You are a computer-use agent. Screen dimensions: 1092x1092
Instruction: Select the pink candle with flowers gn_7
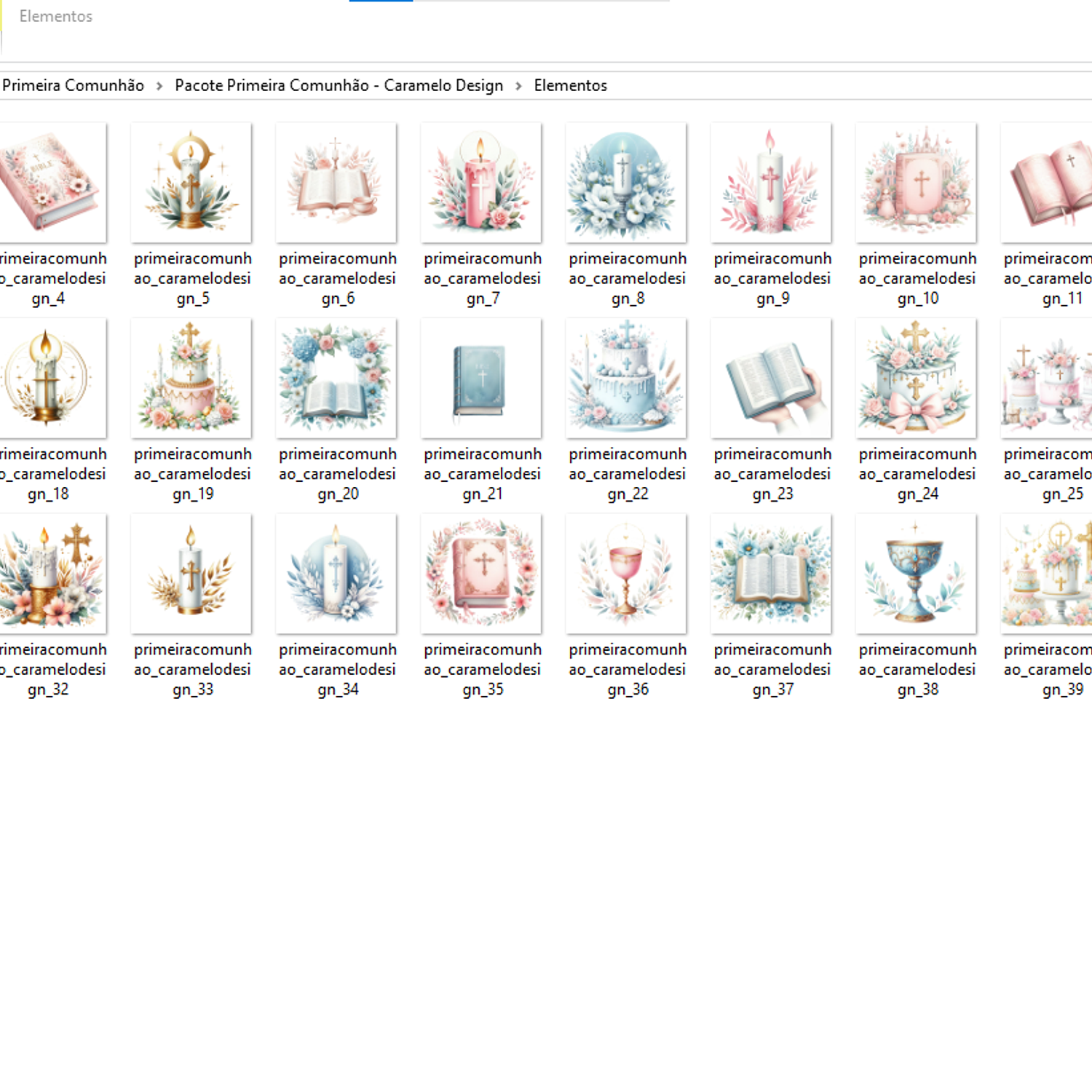click(481, 183)
